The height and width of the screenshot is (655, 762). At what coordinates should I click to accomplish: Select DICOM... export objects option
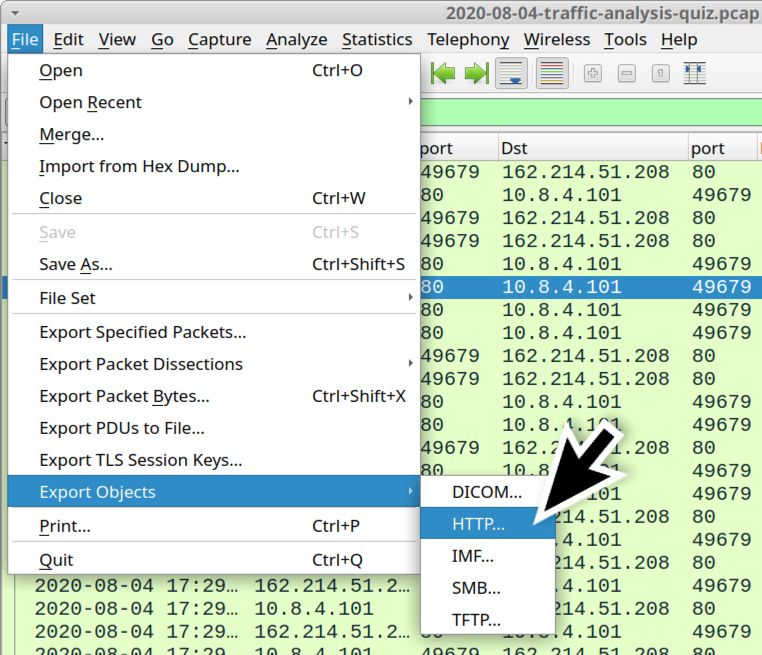coord(487,492)
